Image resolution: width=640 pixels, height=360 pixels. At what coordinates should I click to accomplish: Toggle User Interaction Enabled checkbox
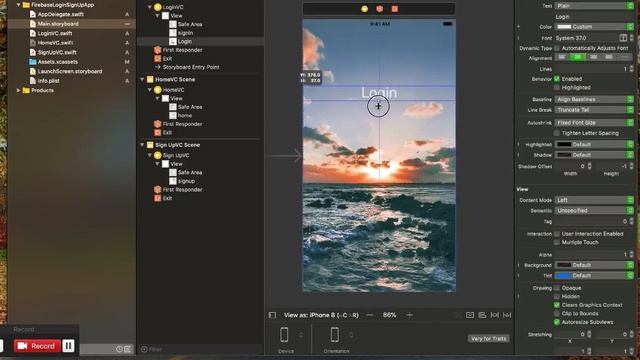pyautogui.click(x=557, y=234)
